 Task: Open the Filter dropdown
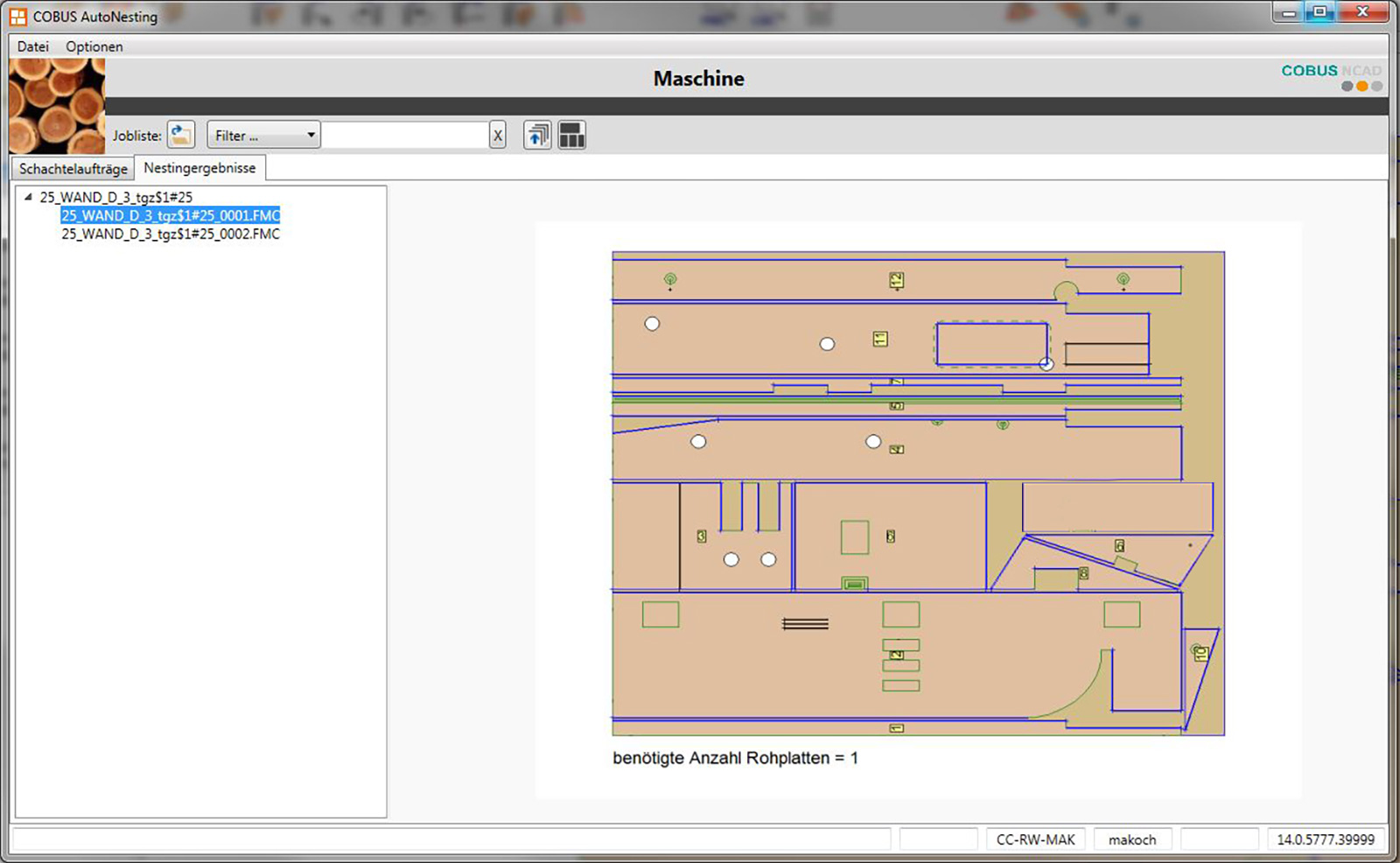pos(263,136)
